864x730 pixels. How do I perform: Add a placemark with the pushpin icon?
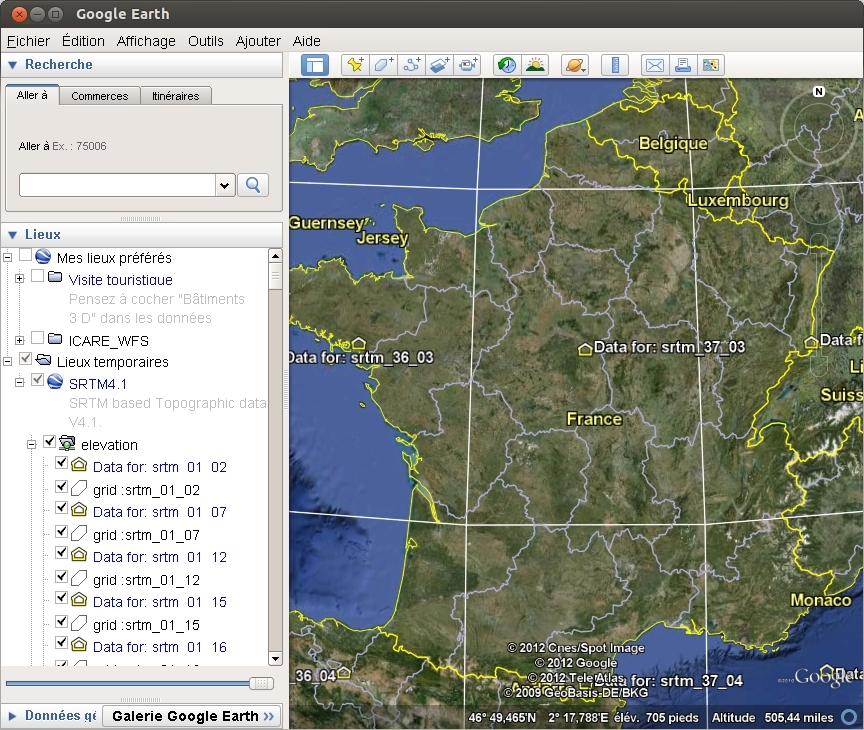(355, 65)
